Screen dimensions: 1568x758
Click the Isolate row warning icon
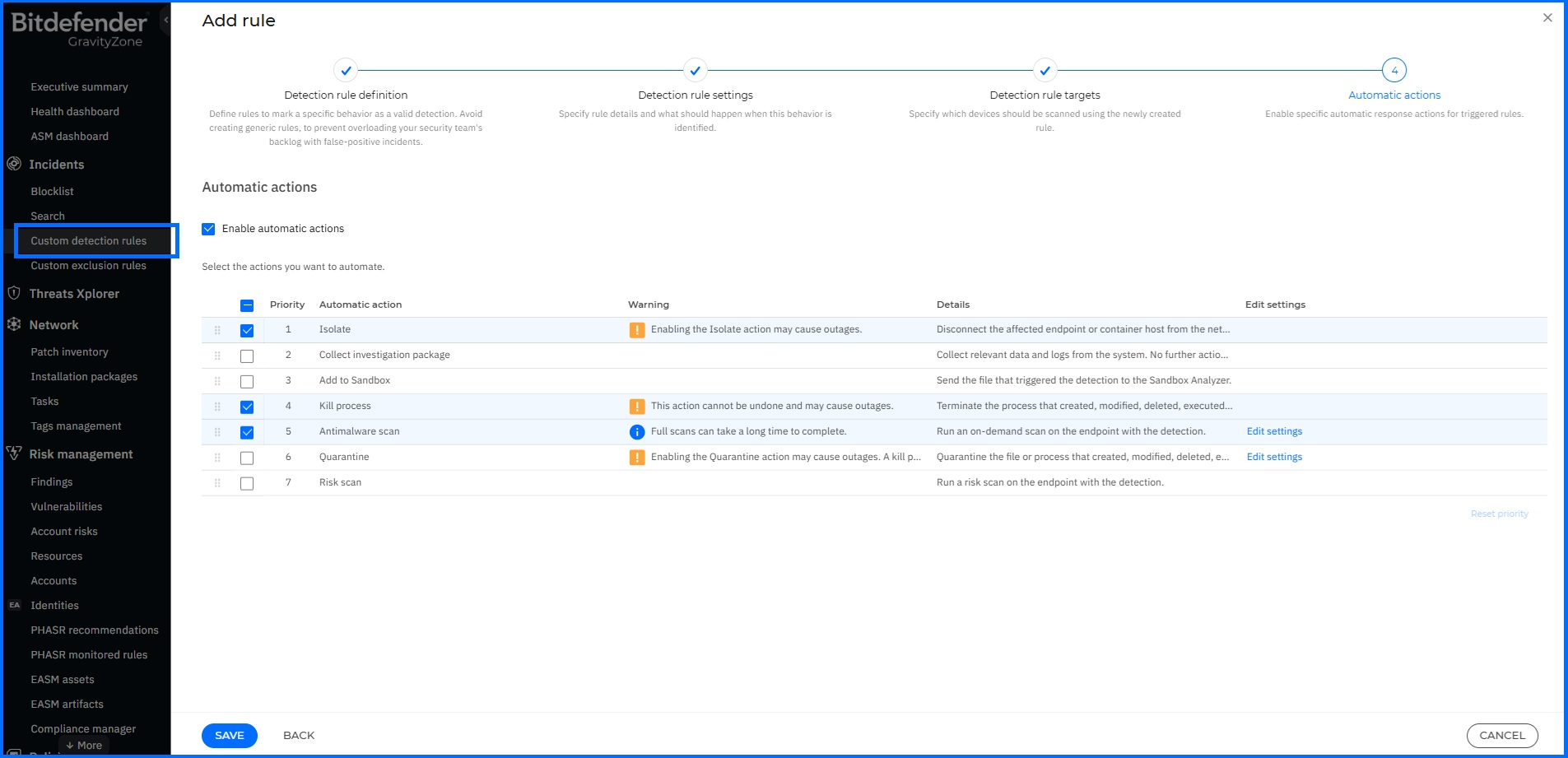point(637,328)
